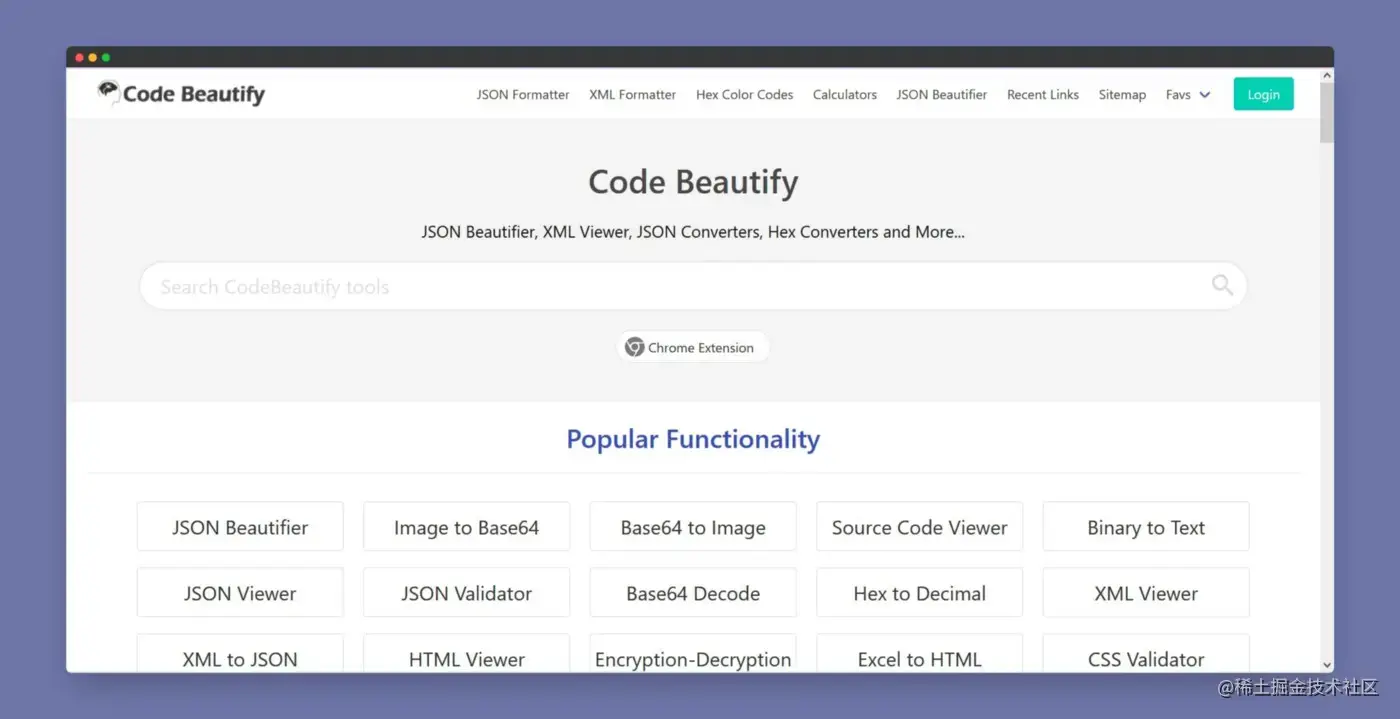Click the Chrome icon in Chrome Extension button

634,347
